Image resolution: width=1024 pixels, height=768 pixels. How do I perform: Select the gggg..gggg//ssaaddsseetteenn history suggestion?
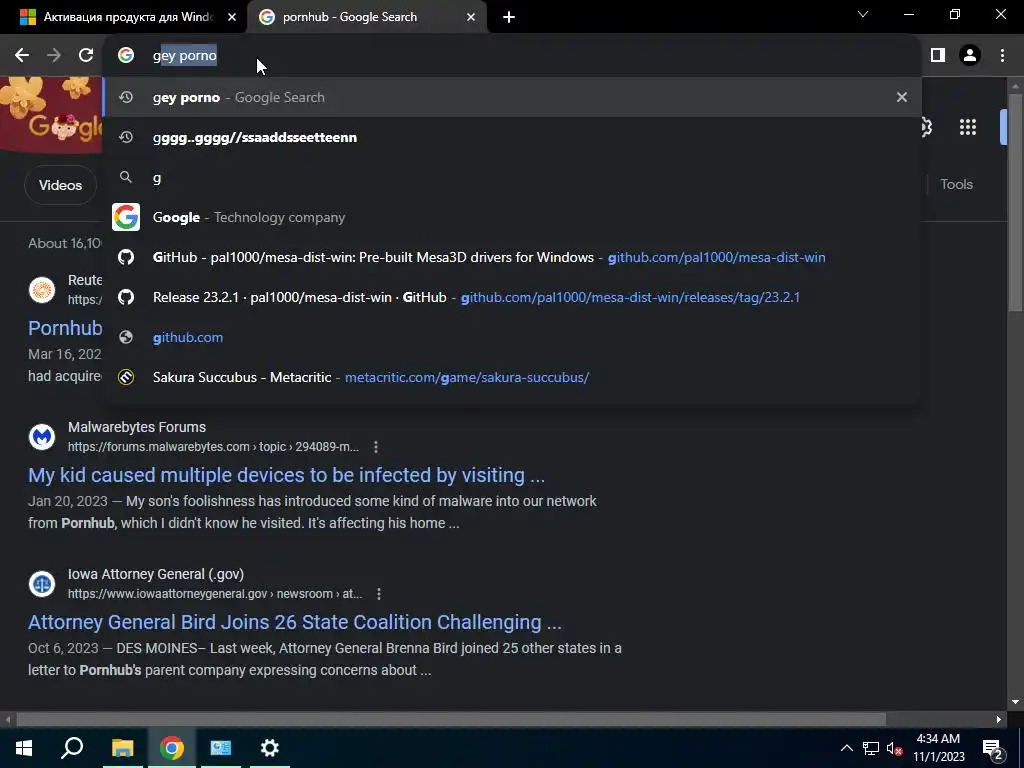[x=511, y=137]
